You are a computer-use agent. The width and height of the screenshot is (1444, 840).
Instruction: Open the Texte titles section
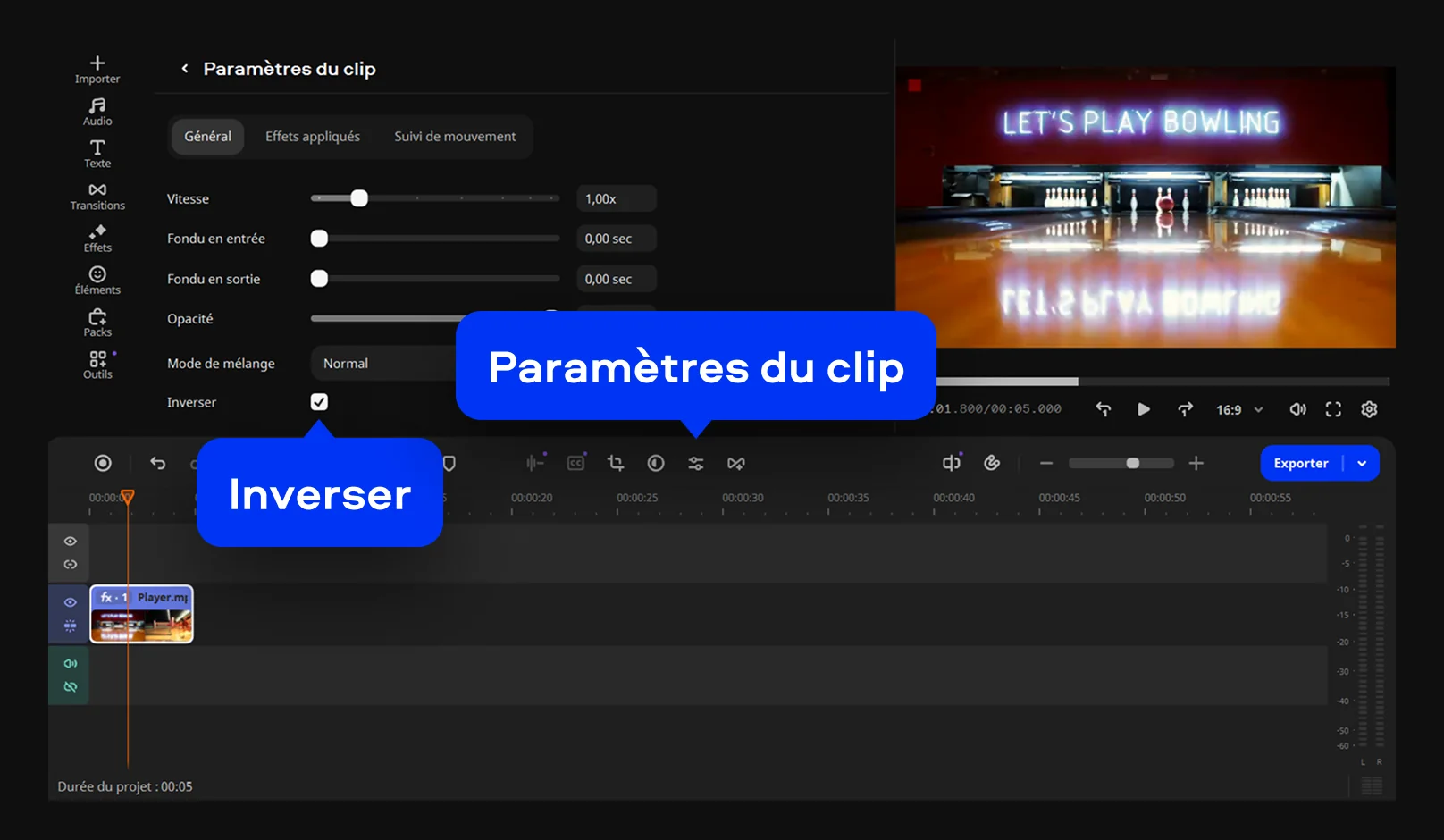pyautogui.click(x=97, y=154)
